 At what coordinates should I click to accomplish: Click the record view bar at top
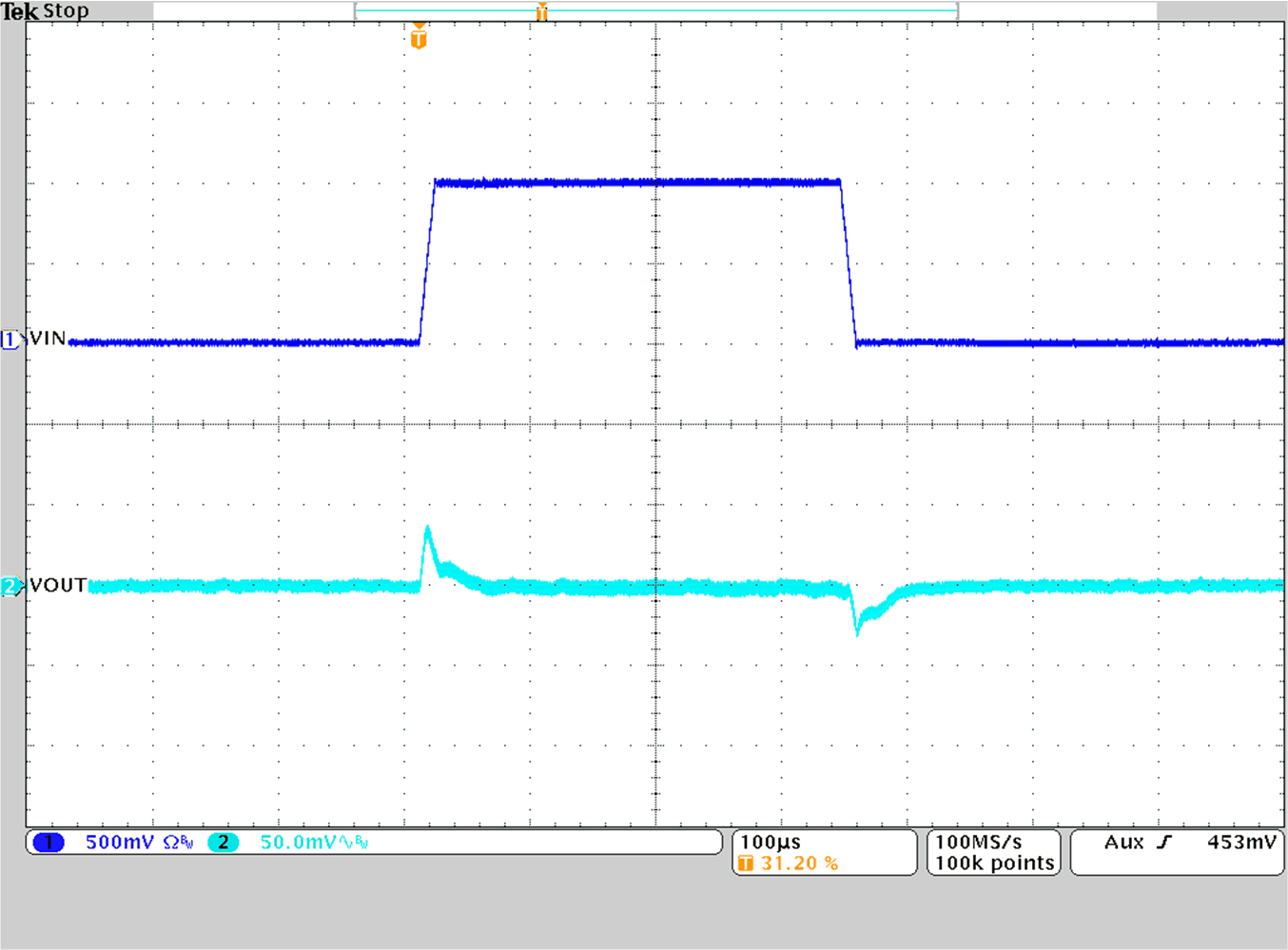point(655,11)
